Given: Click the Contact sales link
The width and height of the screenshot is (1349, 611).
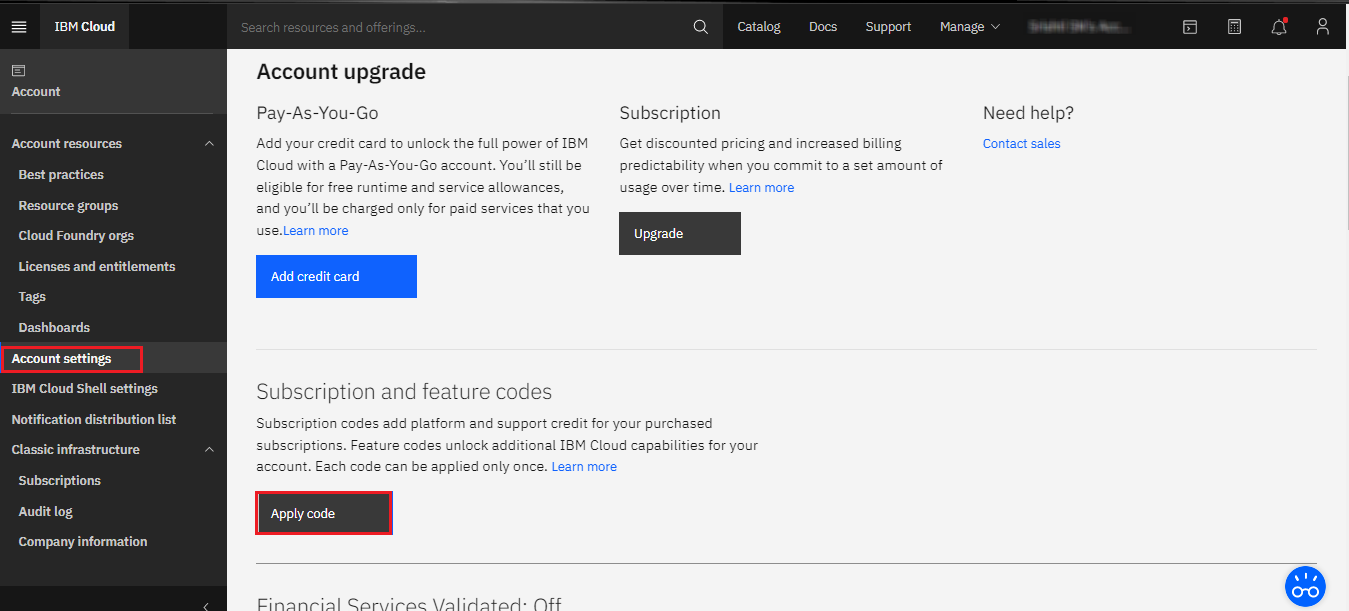Looking at the screenshot, I should (x=1021, y=144).
